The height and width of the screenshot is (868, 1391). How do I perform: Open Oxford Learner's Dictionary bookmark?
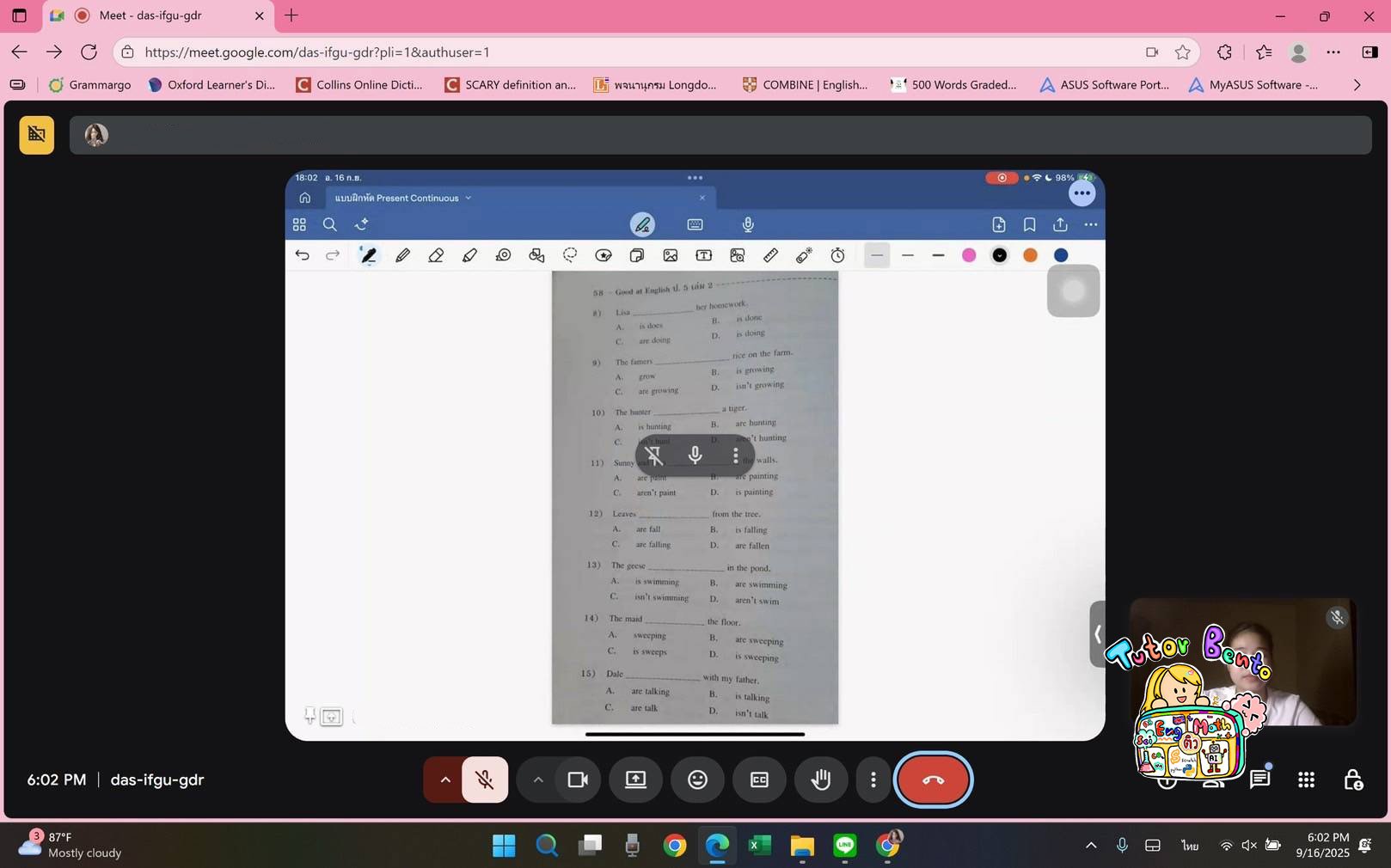[211, 84]
